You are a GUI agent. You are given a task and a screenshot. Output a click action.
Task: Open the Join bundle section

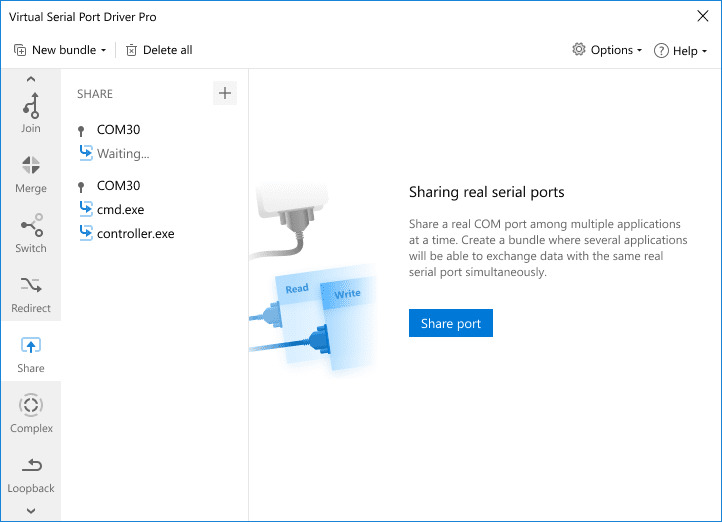point(31,113)
